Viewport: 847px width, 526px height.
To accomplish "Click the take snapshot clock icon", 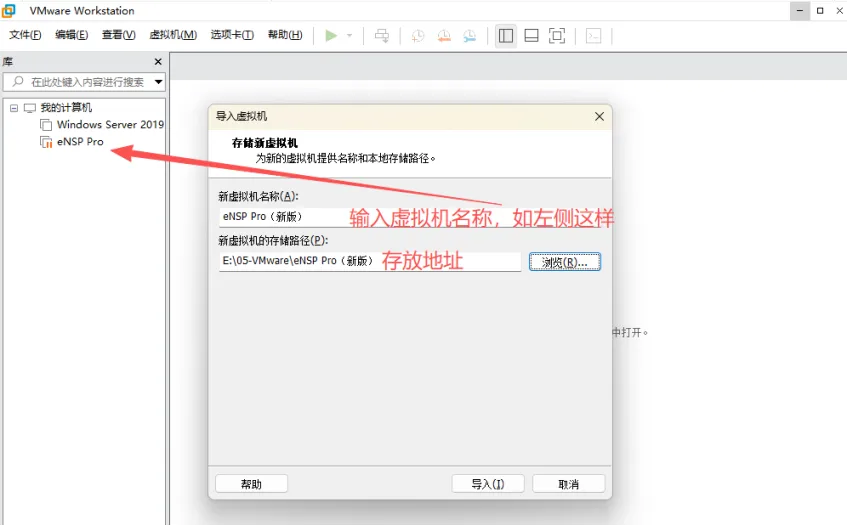I will pyautogui.click(x=418, y=36).
